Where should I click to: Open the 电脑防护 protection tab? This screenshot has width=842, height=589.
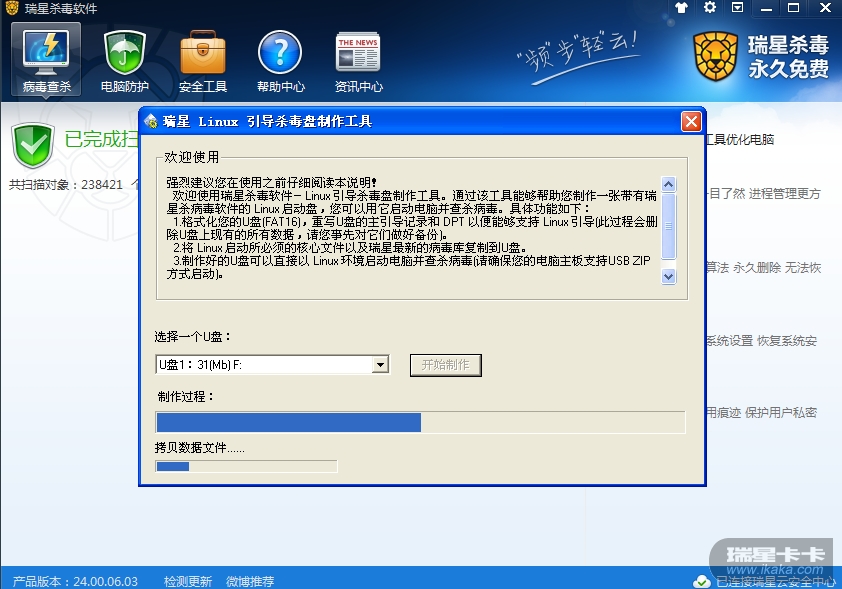tap(125, 61)
